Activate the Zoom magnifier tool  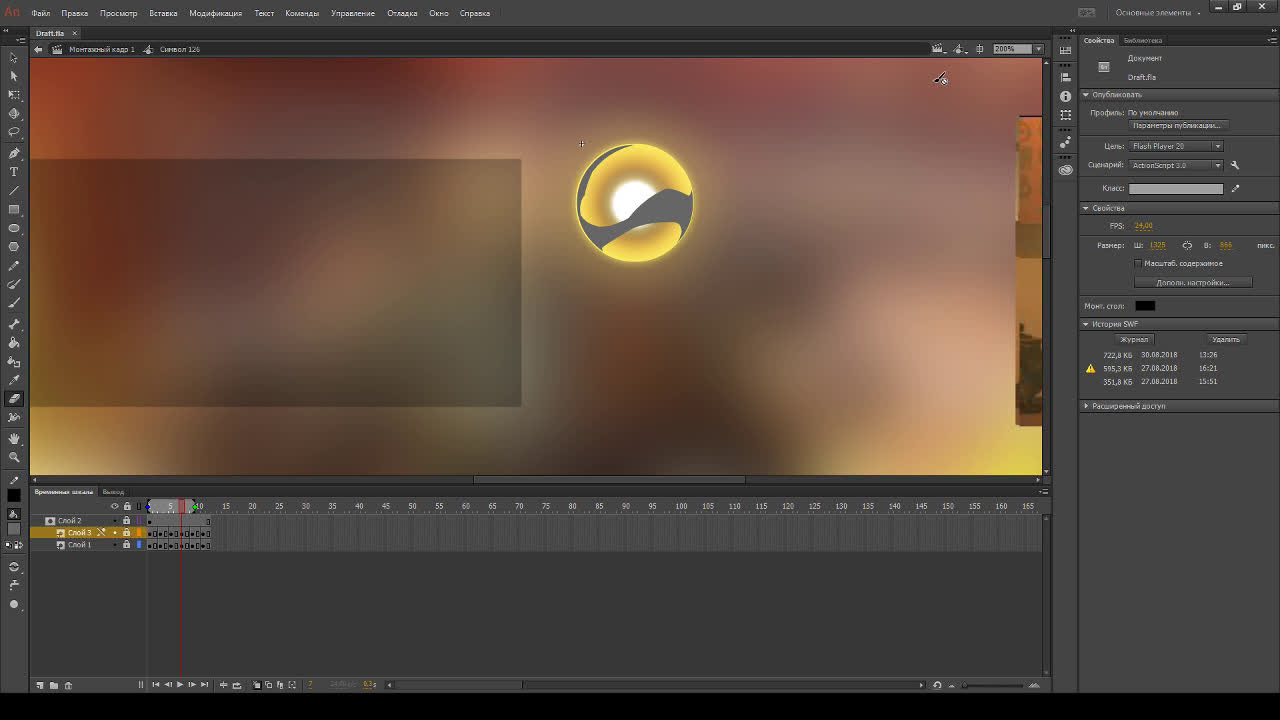(14, 457)
